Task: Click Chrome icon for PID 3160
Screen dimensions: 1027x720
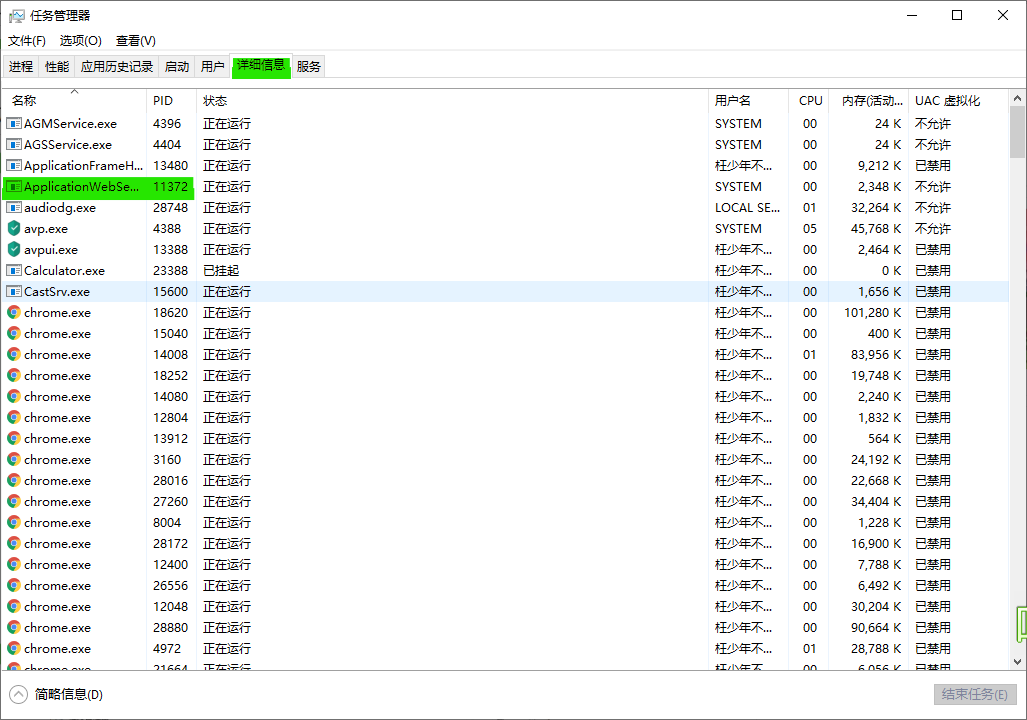Action: pyautogui.click(x=14, y=459)
